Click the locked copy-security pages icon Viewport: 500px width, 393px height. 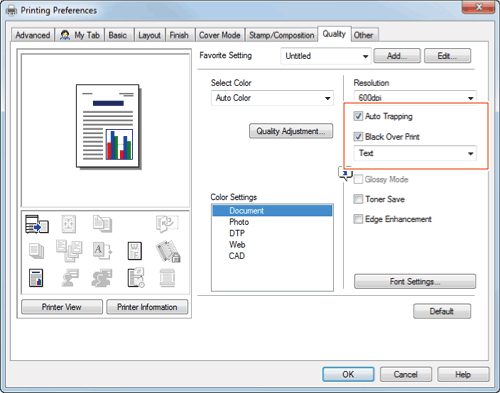[168, 251]
